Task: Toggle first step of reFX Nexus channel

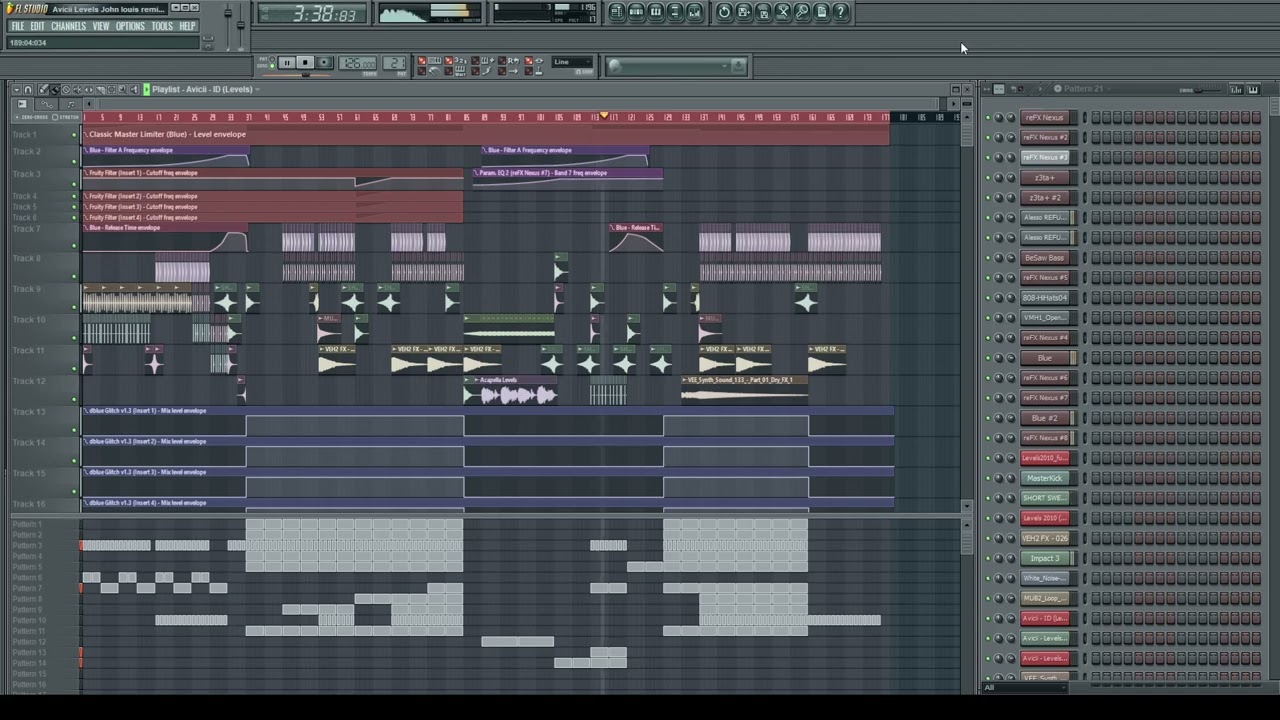Action: point(1097,118)
